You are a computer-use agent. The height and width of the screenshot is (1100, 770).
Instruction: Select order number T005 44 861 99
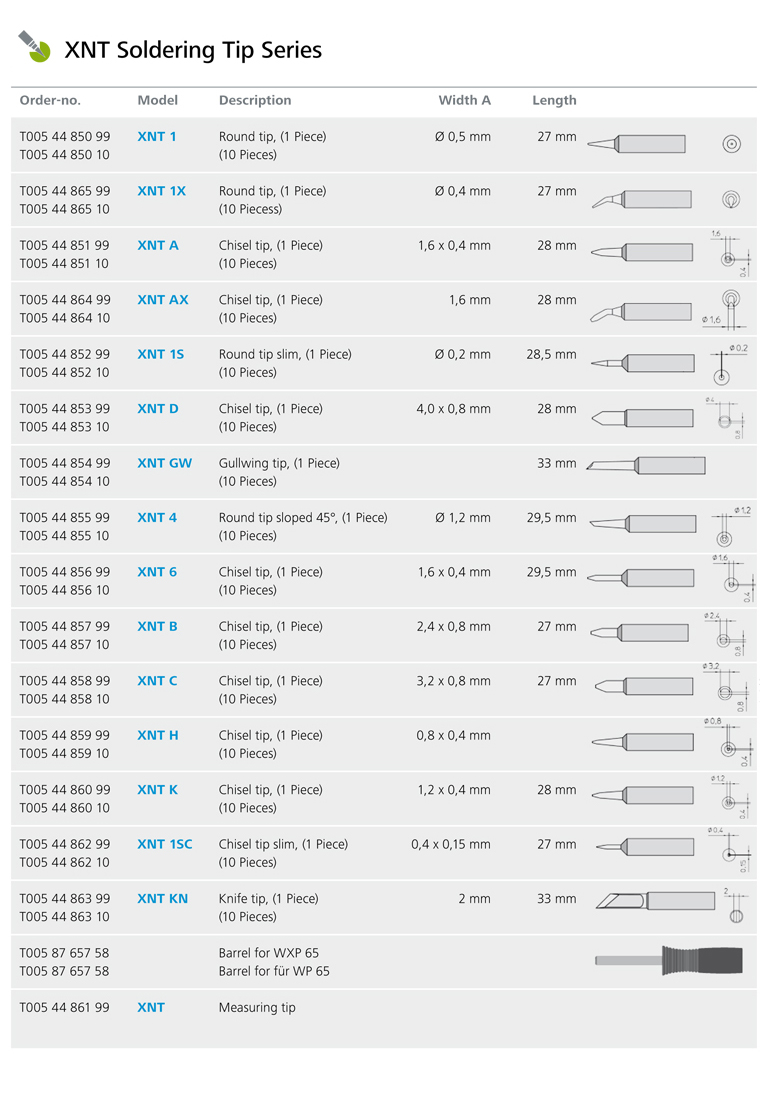tap(65, 1007)
